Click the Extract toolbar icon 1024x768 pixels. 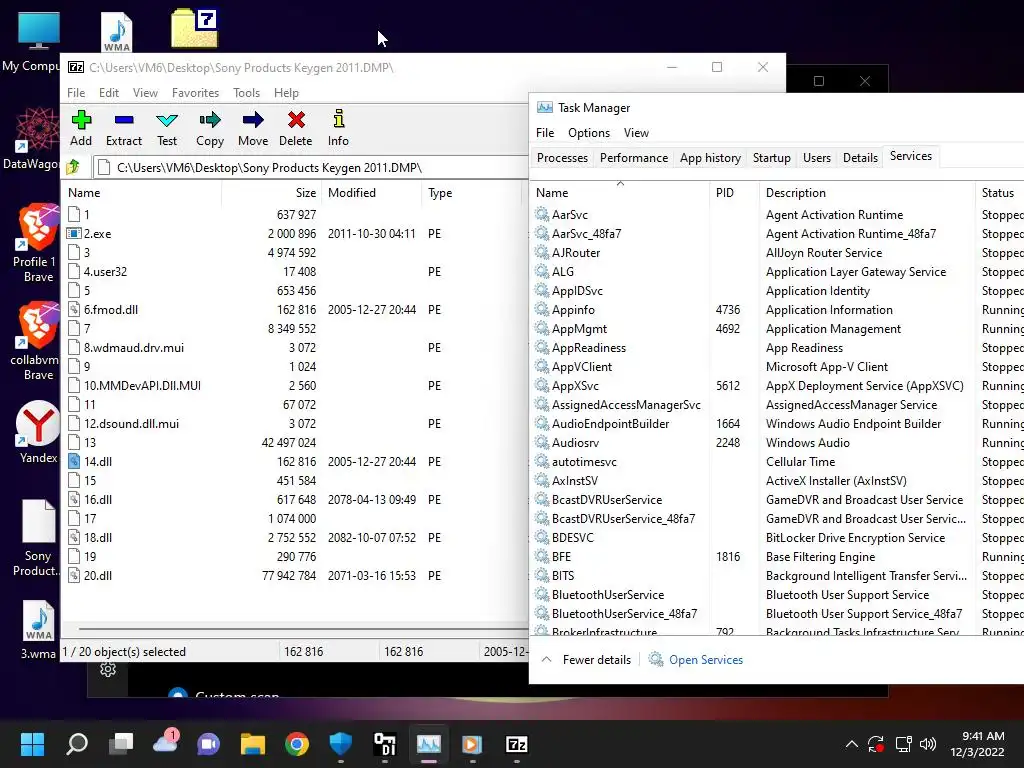pos(123,120)
